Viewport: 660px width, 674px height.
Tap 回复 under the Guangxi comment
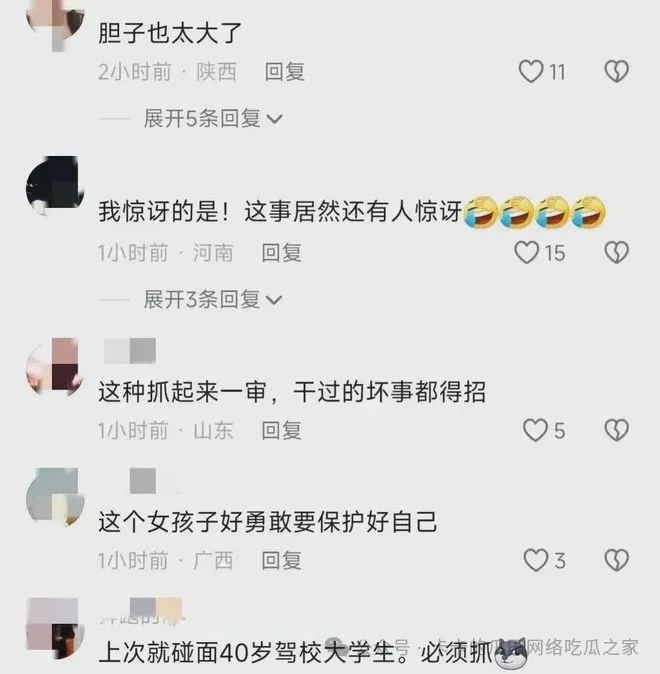tap(281, 561)
